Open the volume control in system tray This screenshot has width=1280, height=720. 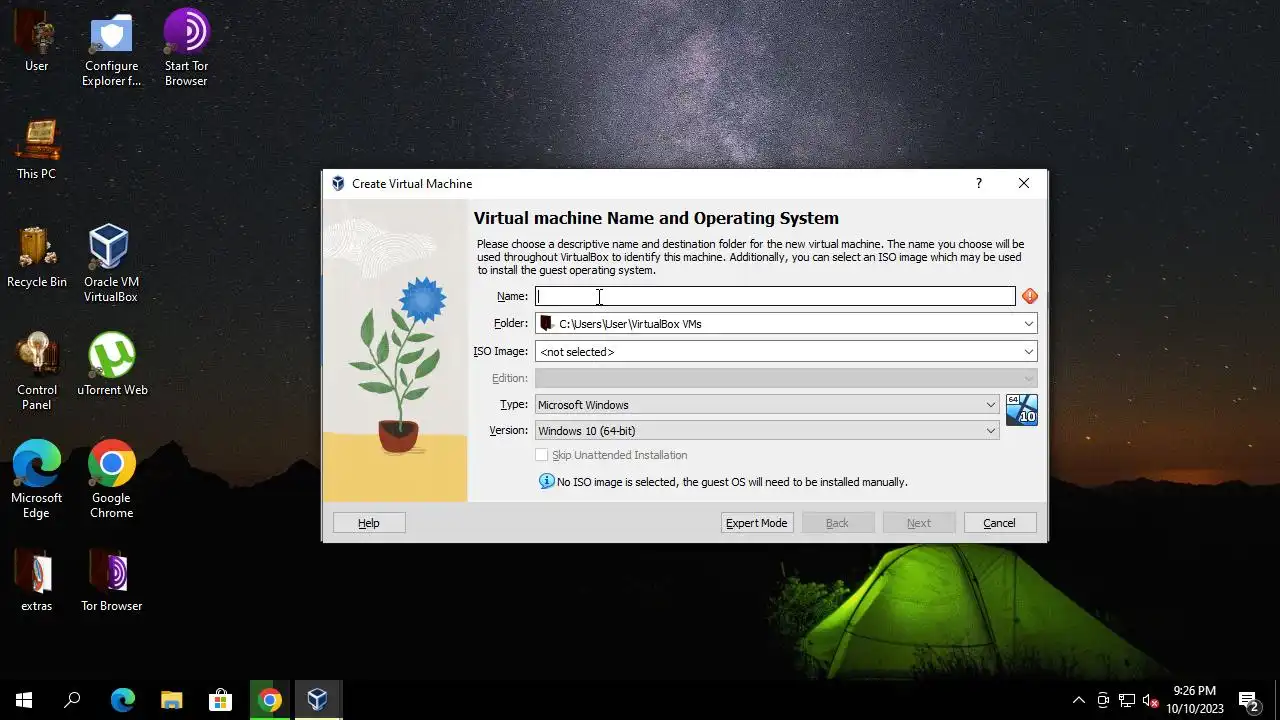pos(1150,700)
